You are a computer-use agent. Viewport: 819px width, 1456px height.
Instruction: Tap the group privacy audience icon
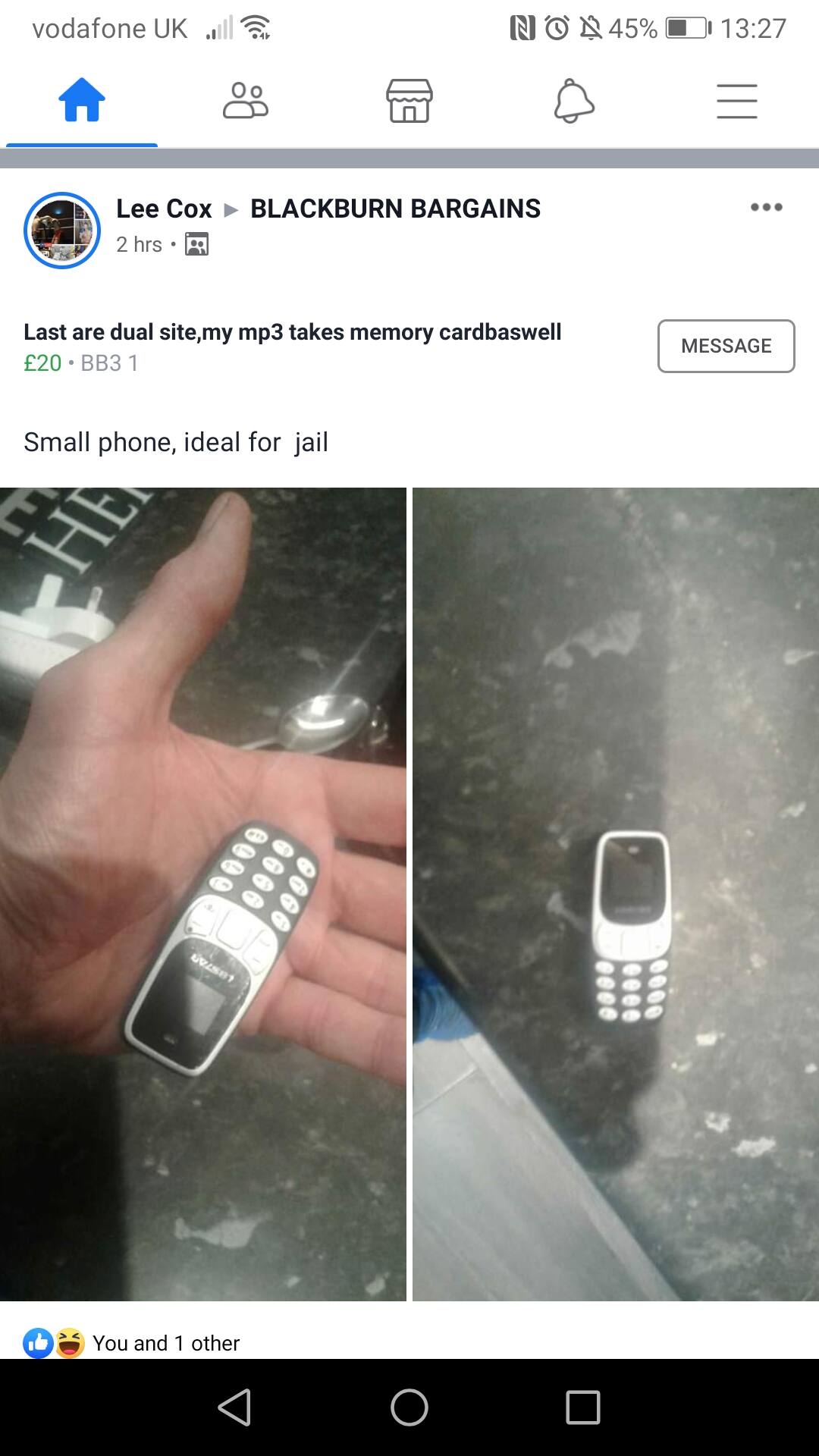pos(197,244)
